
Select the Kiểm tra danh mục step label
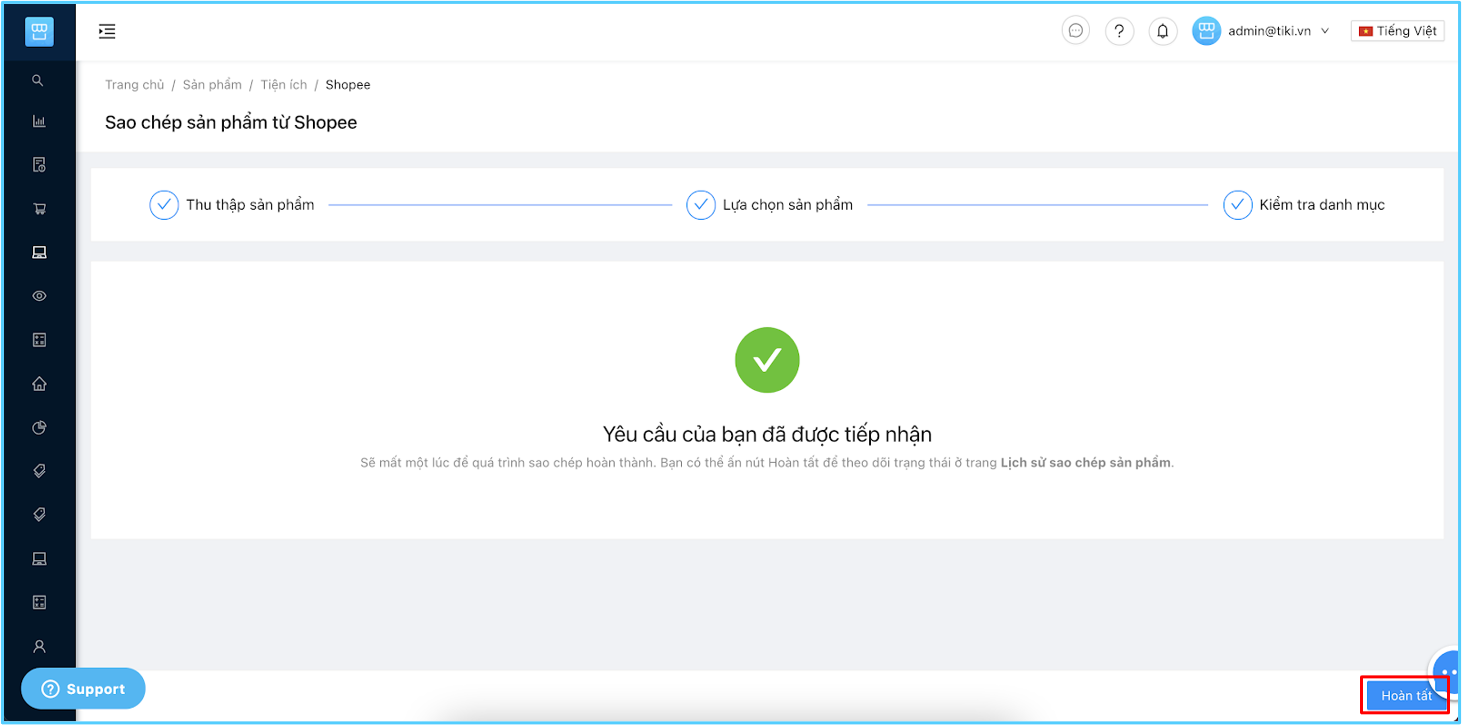point(1322,205)
